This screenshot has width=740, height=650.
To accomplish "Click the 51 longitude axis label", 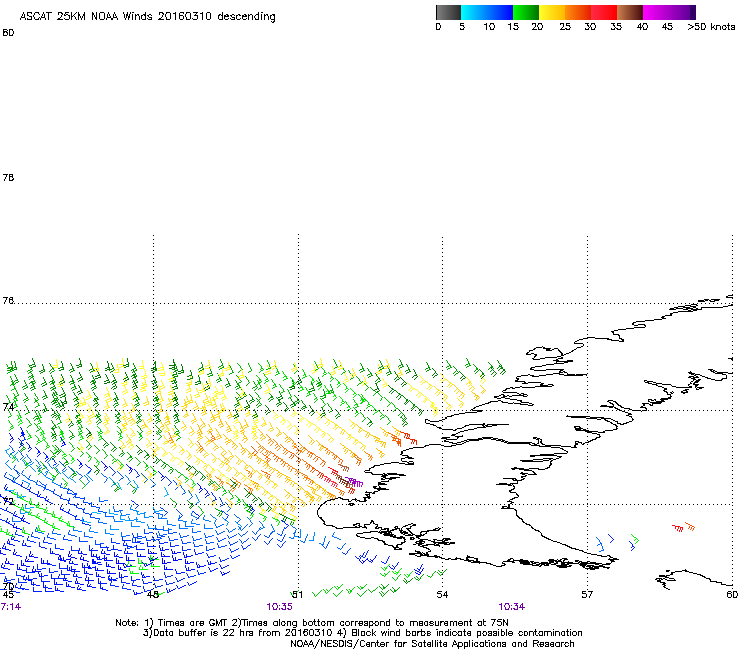I will click(297, 595).
